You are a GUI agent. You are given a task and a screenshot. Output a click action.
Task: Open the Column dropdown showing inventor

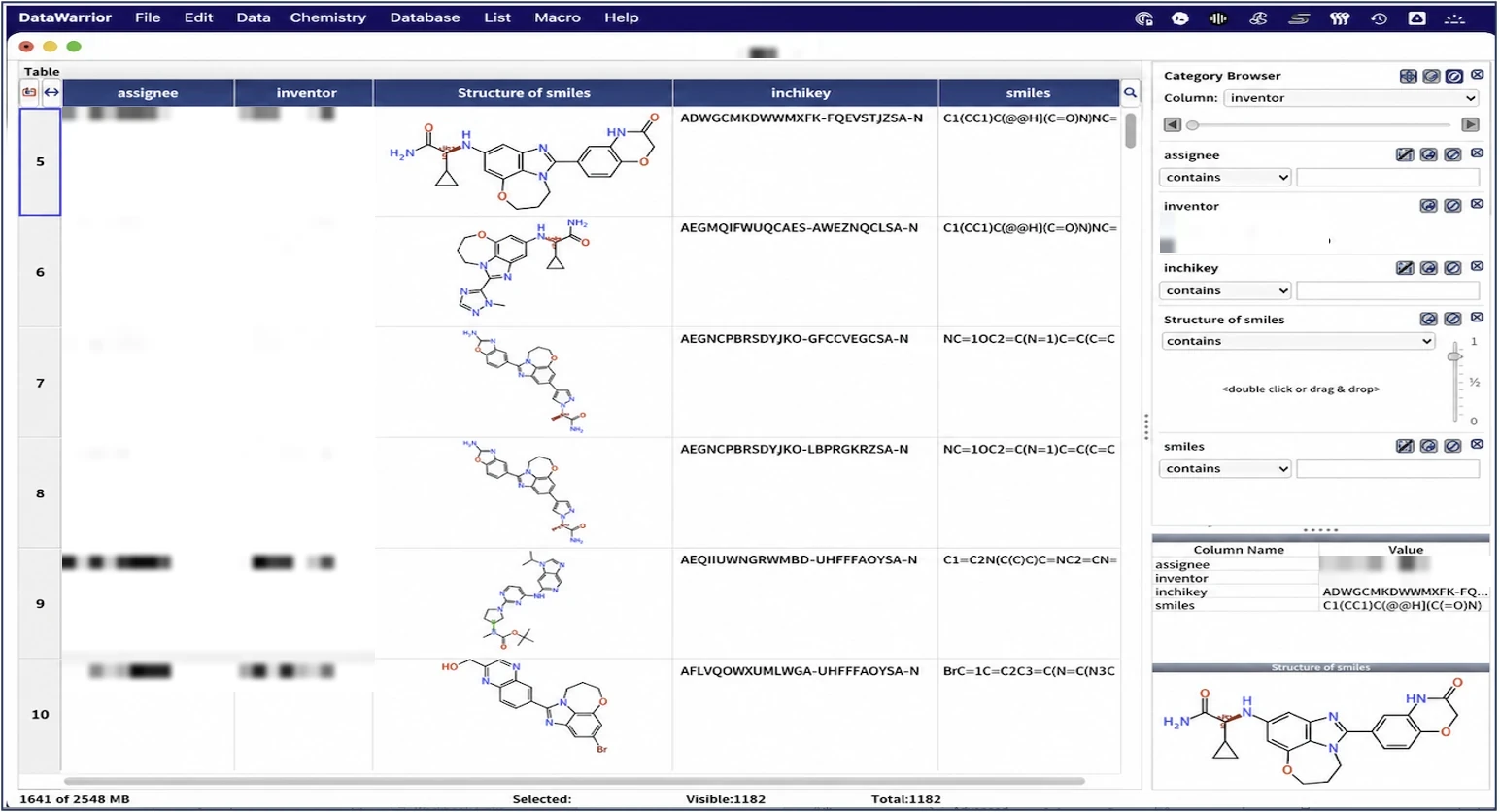[x=1351, y=98]
